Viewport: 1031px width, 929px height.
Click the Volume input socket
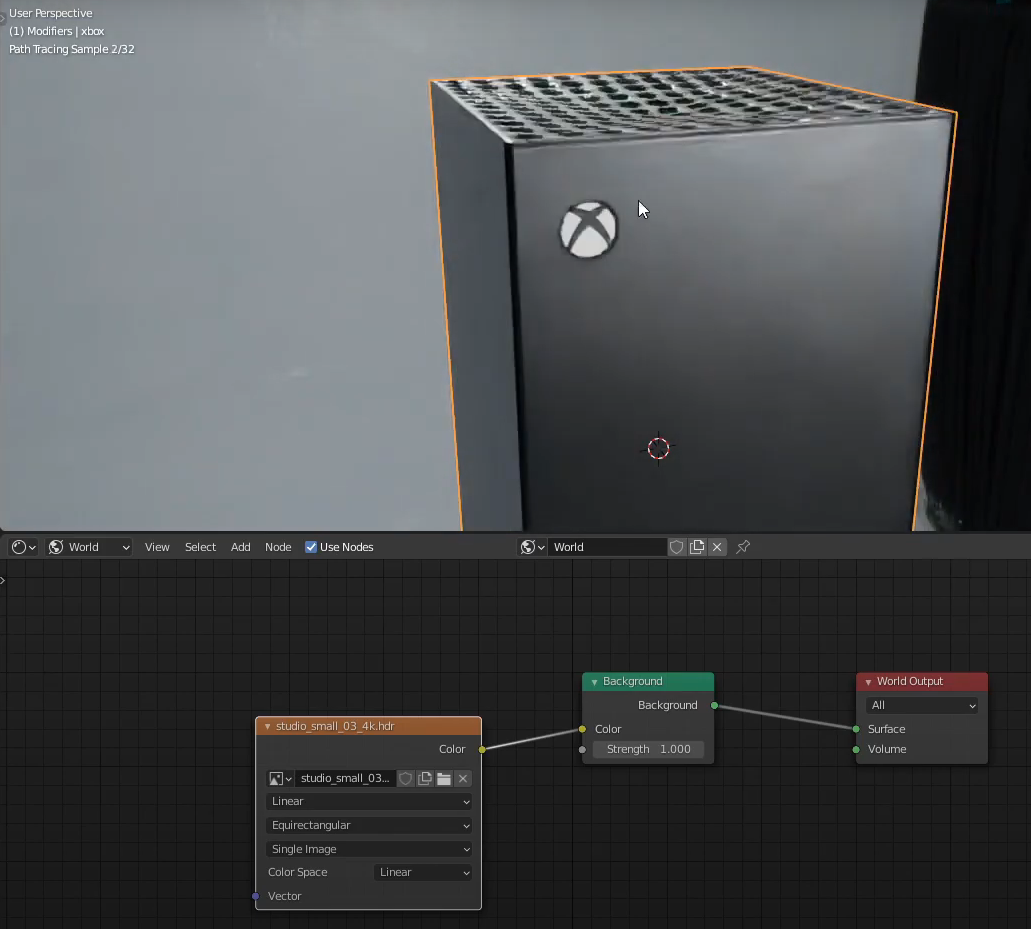pyautogui.click(x=855, y=750)
